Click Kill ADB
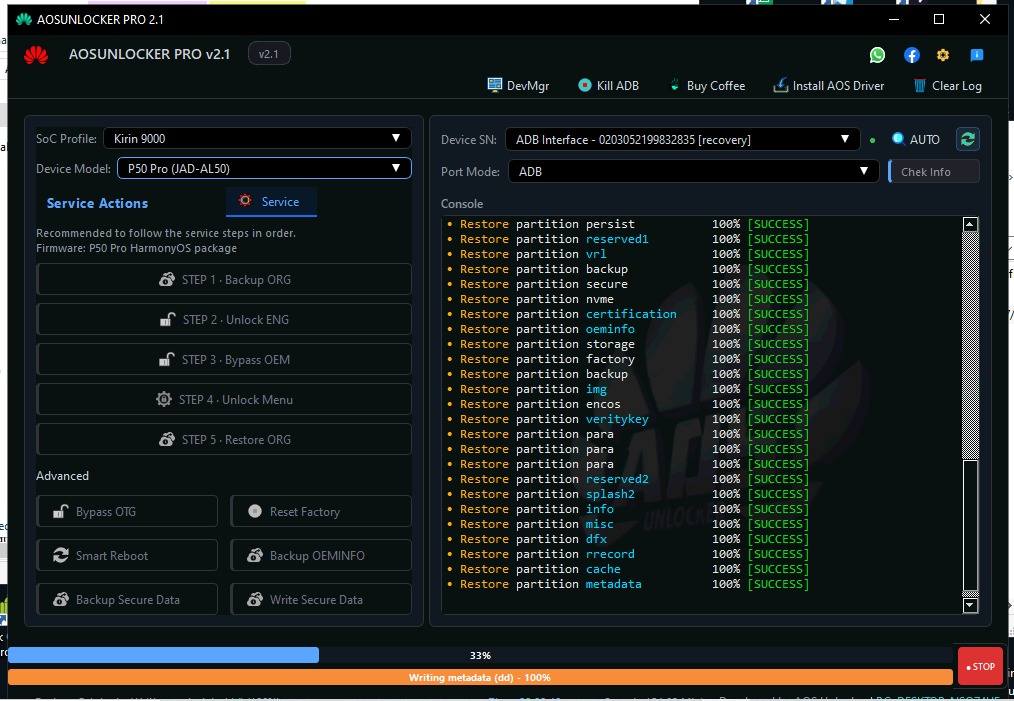The height and width of the screenshot is (701, 1014). pyautogui.click(x=608, y=85)
